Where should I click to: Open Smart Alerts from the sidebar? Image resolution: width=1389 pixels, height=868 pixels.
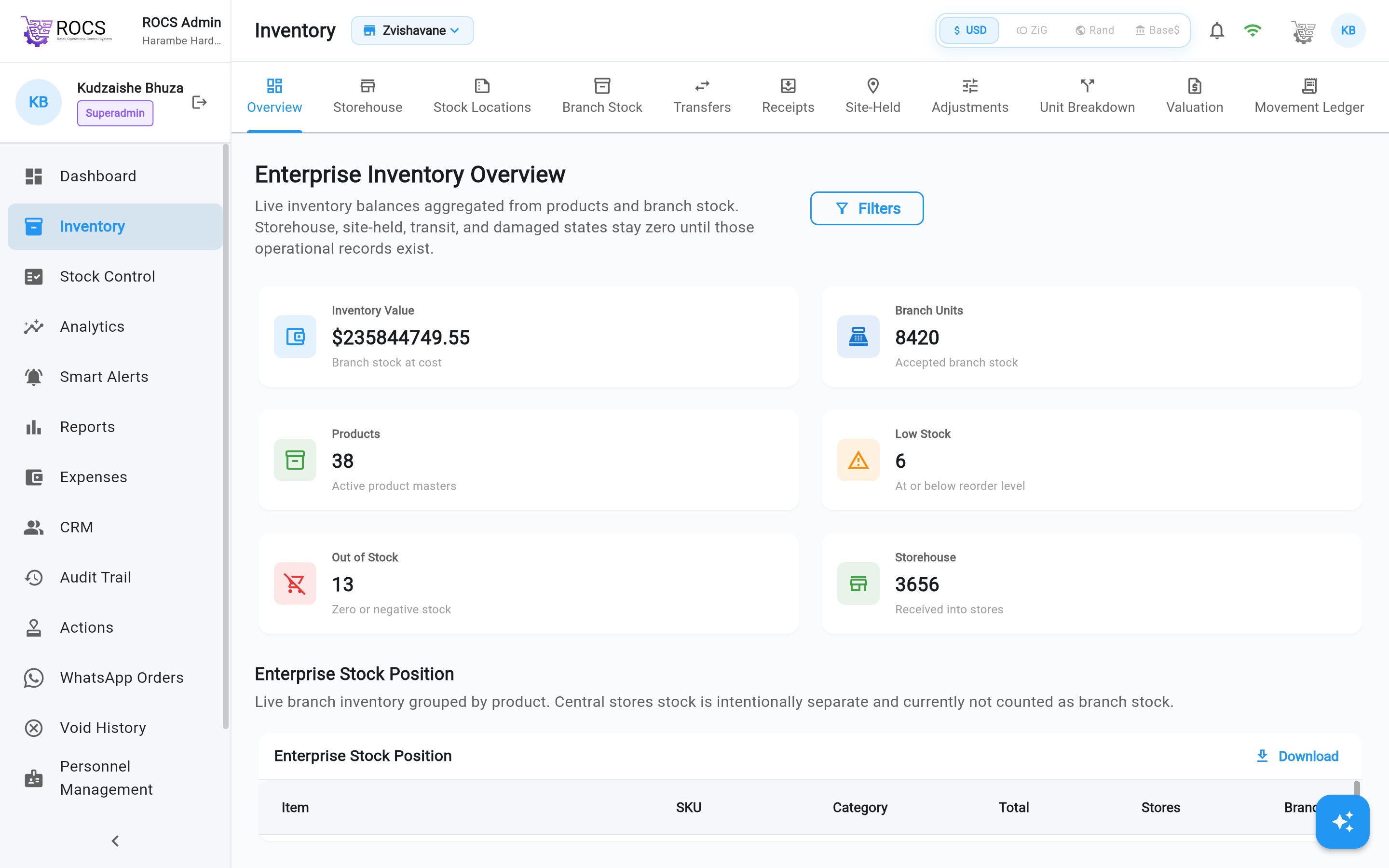[115, 377]
